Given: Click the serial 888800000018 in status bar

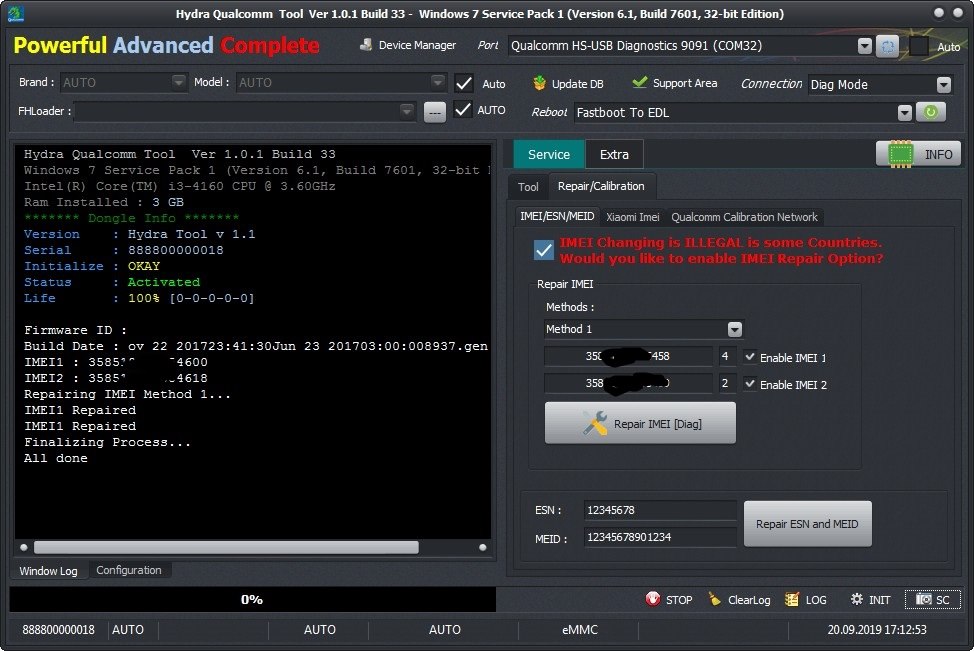Looking at the screenshot, I should tap(58, 629).
